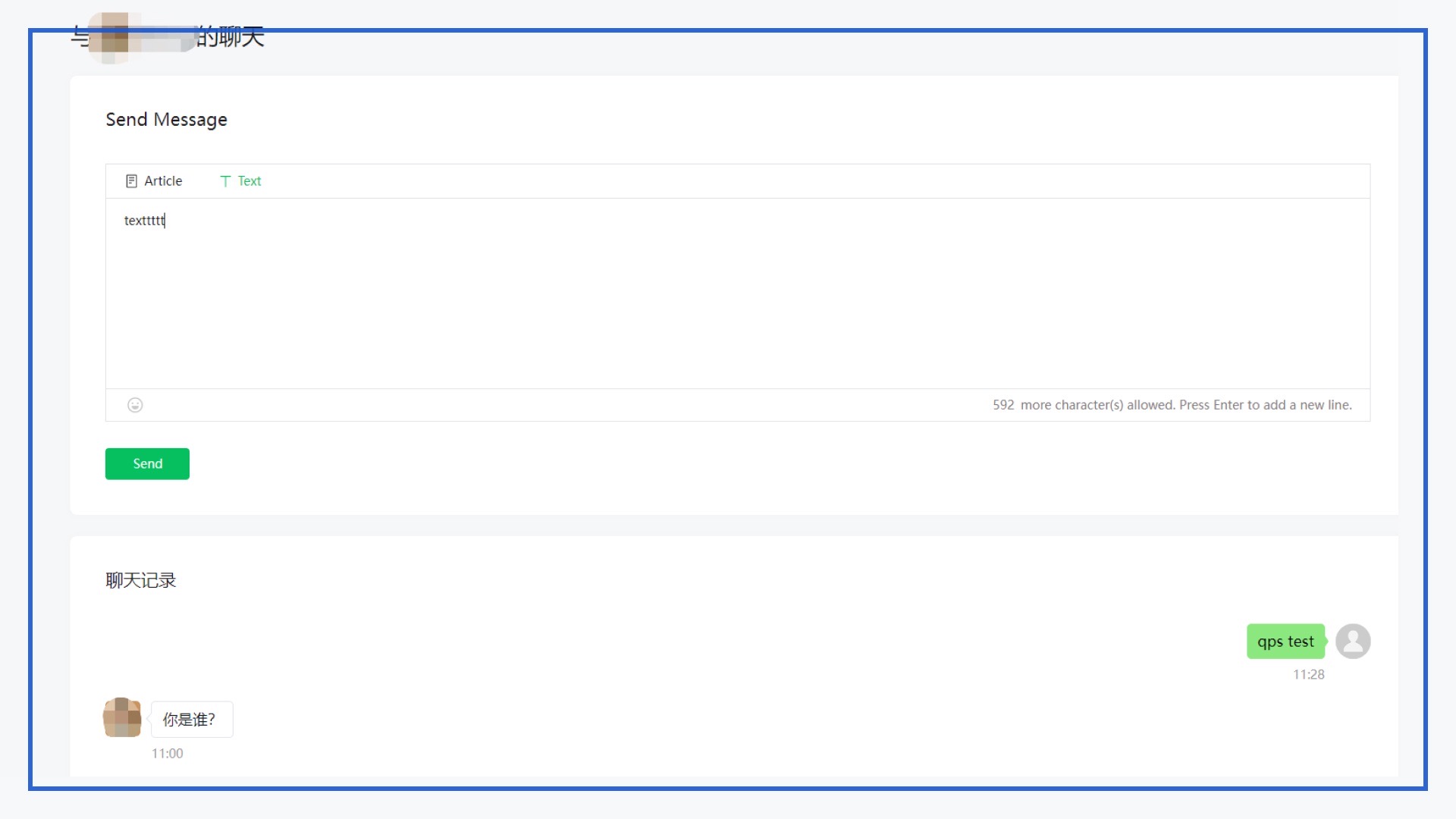
Task: Select the texttttt draft text
Action: coord(144,221)
